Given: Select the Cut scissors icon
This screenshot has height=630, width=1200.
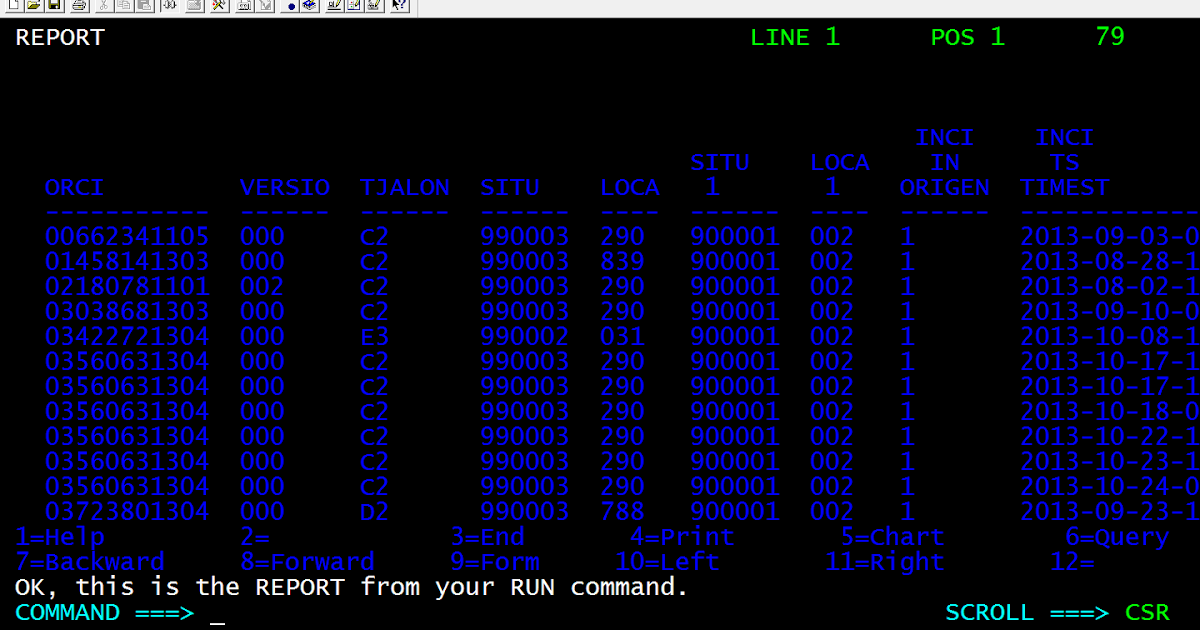Looking at the screenshot, I should (103, 7).
